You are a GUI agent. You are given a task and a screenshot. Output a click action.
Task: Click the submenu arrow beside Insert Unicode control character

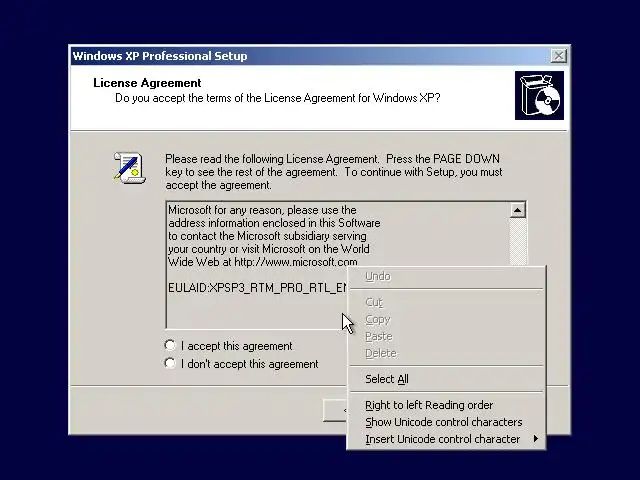click(x=536, y=439)
